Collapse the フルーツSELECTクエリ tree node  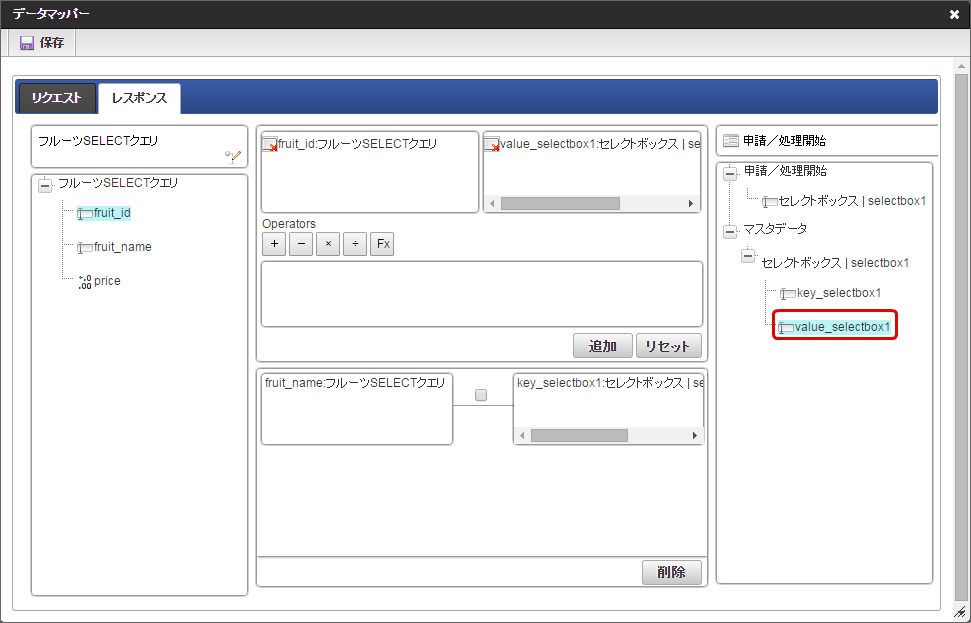[45, 185]
